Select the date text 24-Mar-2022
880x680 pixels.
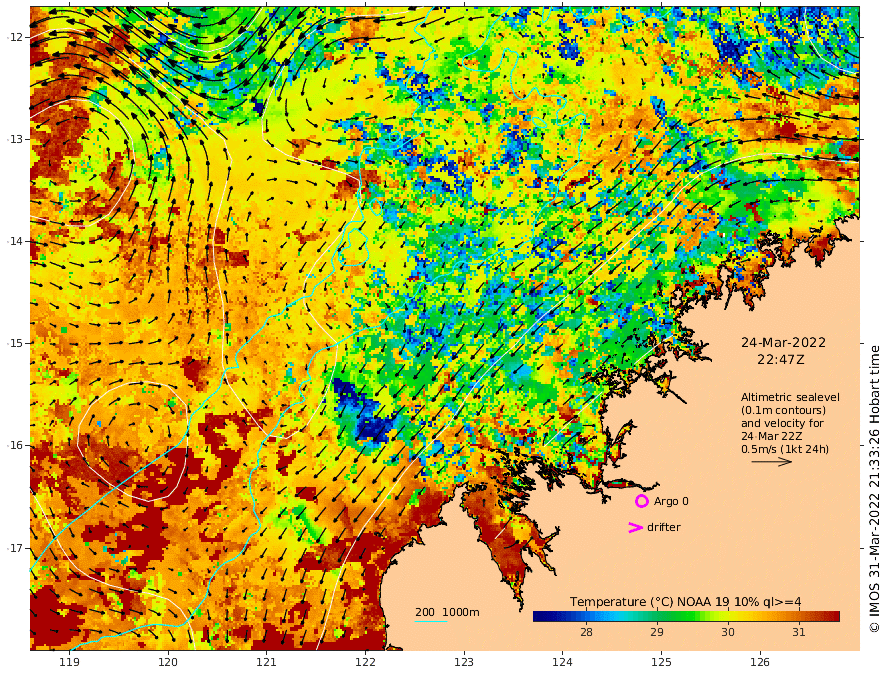click(x=783, y=342)
